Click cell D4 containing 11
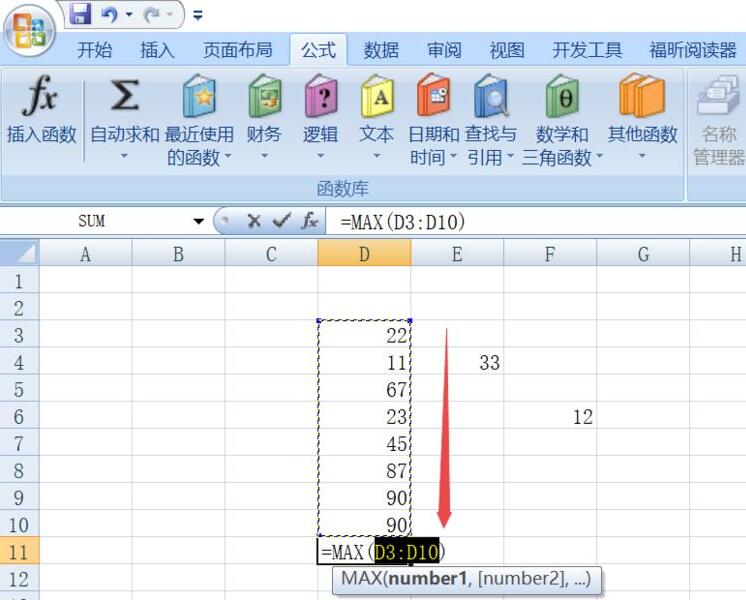 pyautogui.click(x=364, y=363)
